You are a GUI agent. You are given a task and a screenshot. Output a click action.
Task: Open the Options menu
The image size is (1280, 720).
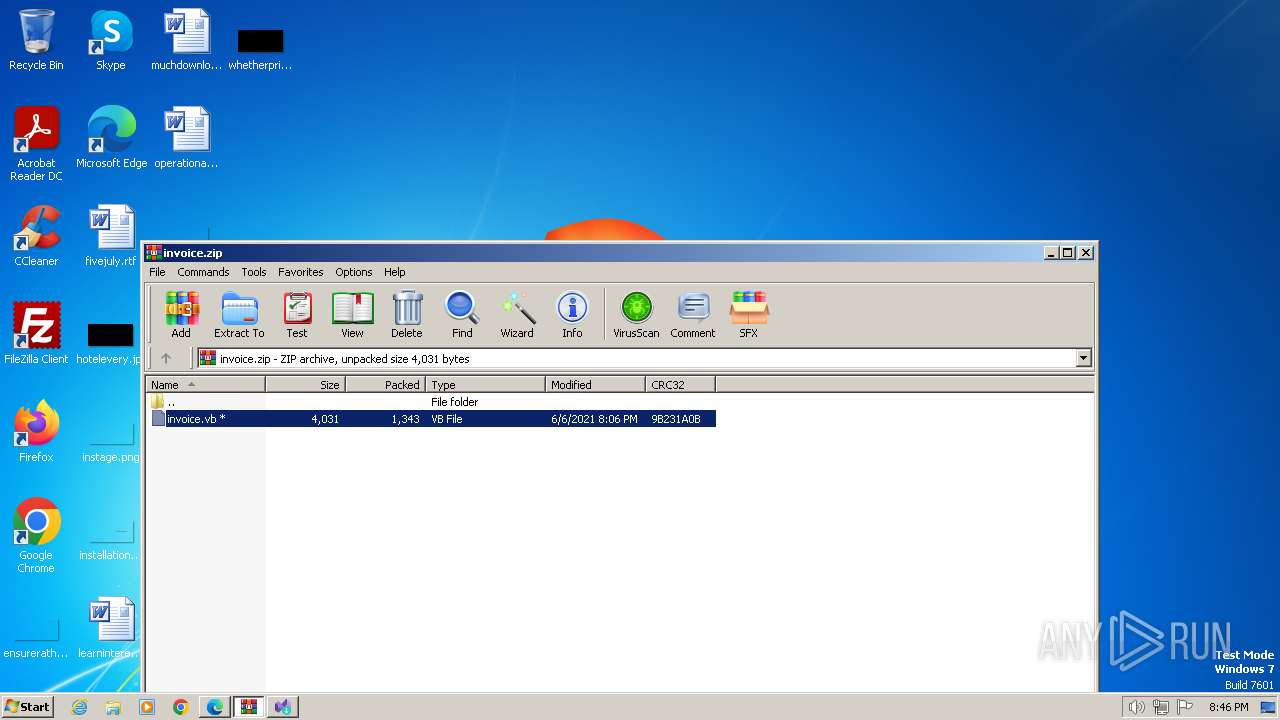click(354, 272)
